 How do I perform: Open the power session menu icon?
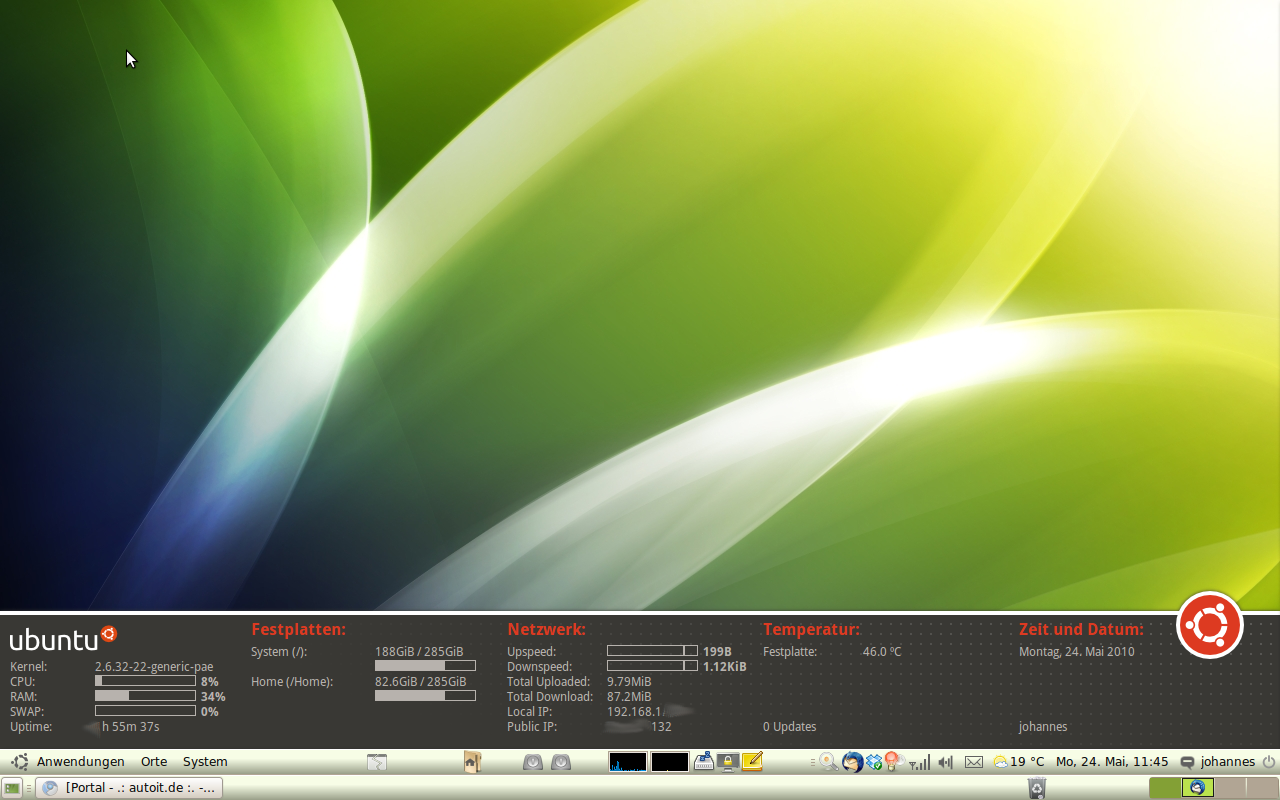tap(1269, 762)
